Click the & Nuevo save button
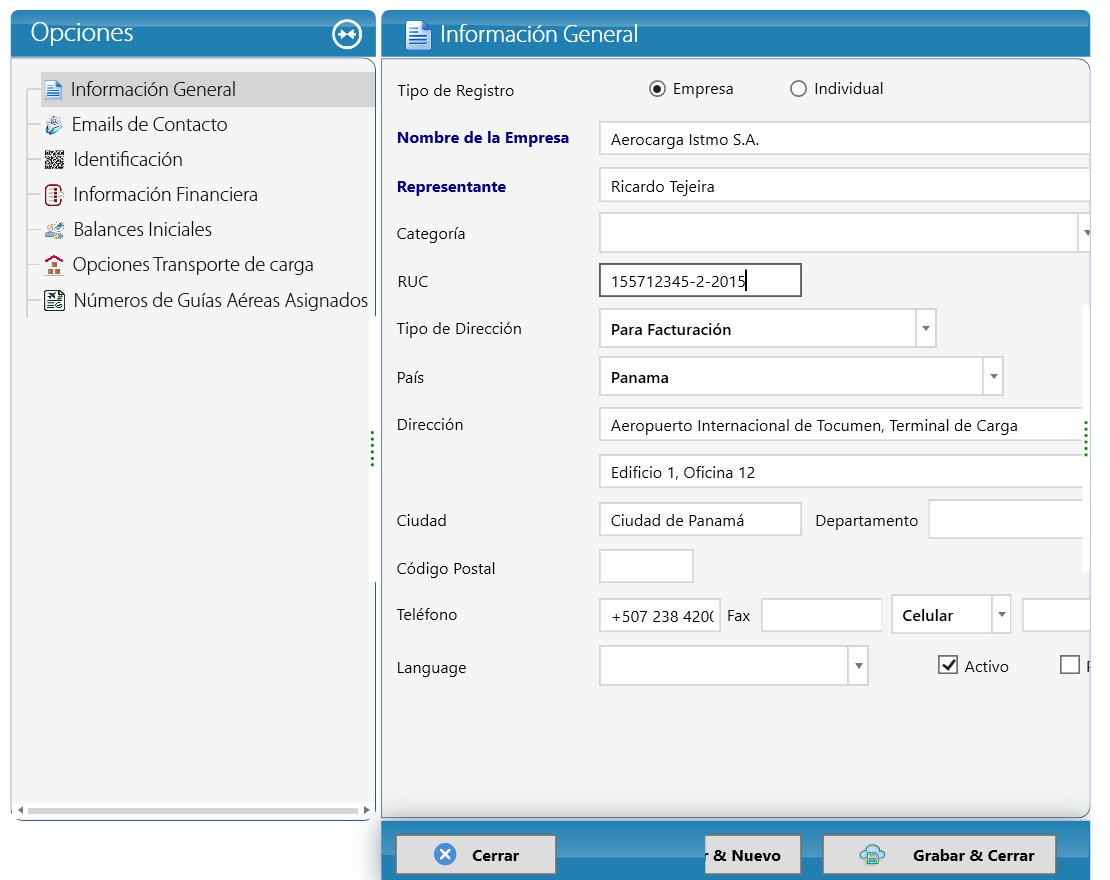The image size is (1110, 880). click(753, 855)
